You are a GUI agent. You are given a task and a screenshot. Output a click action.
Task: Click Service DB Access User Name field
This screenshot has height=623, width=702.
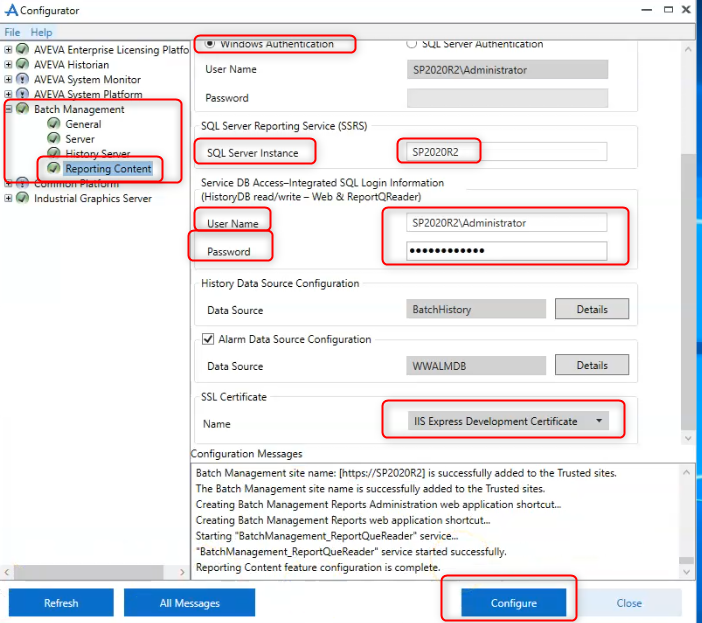(507, 223)
